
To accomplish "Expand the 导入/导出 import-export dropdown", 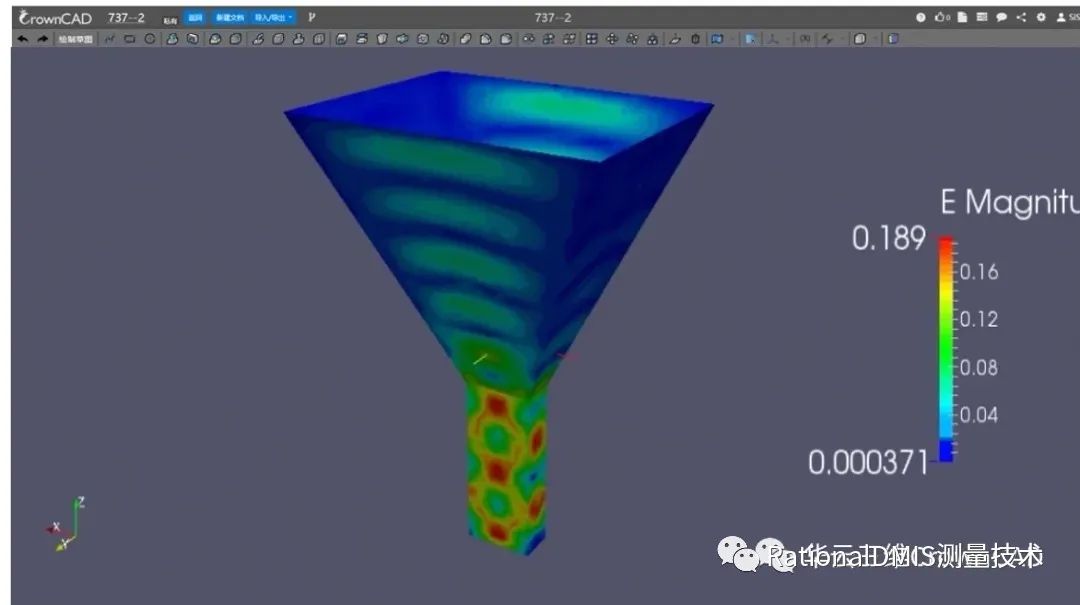I will pyautogui.click(x=274, y=18).
